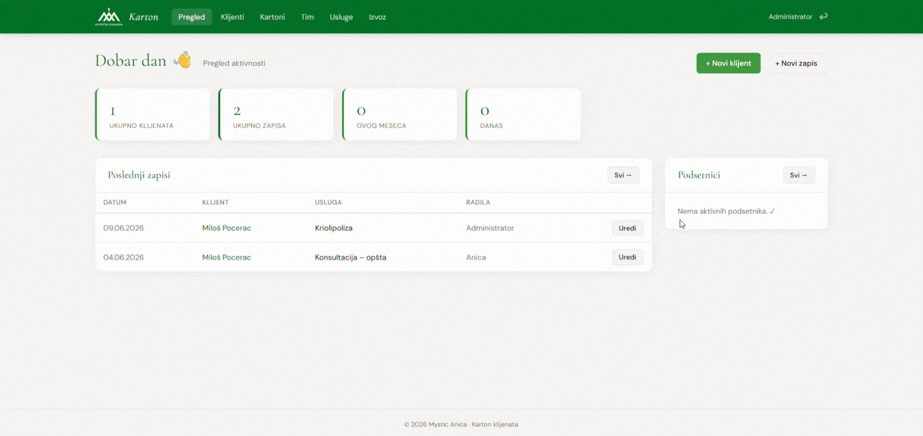Select the Ovog meseca stat card
Image resolution: width=923 pixels, height=436 pixels.
[x=400, y=115]
